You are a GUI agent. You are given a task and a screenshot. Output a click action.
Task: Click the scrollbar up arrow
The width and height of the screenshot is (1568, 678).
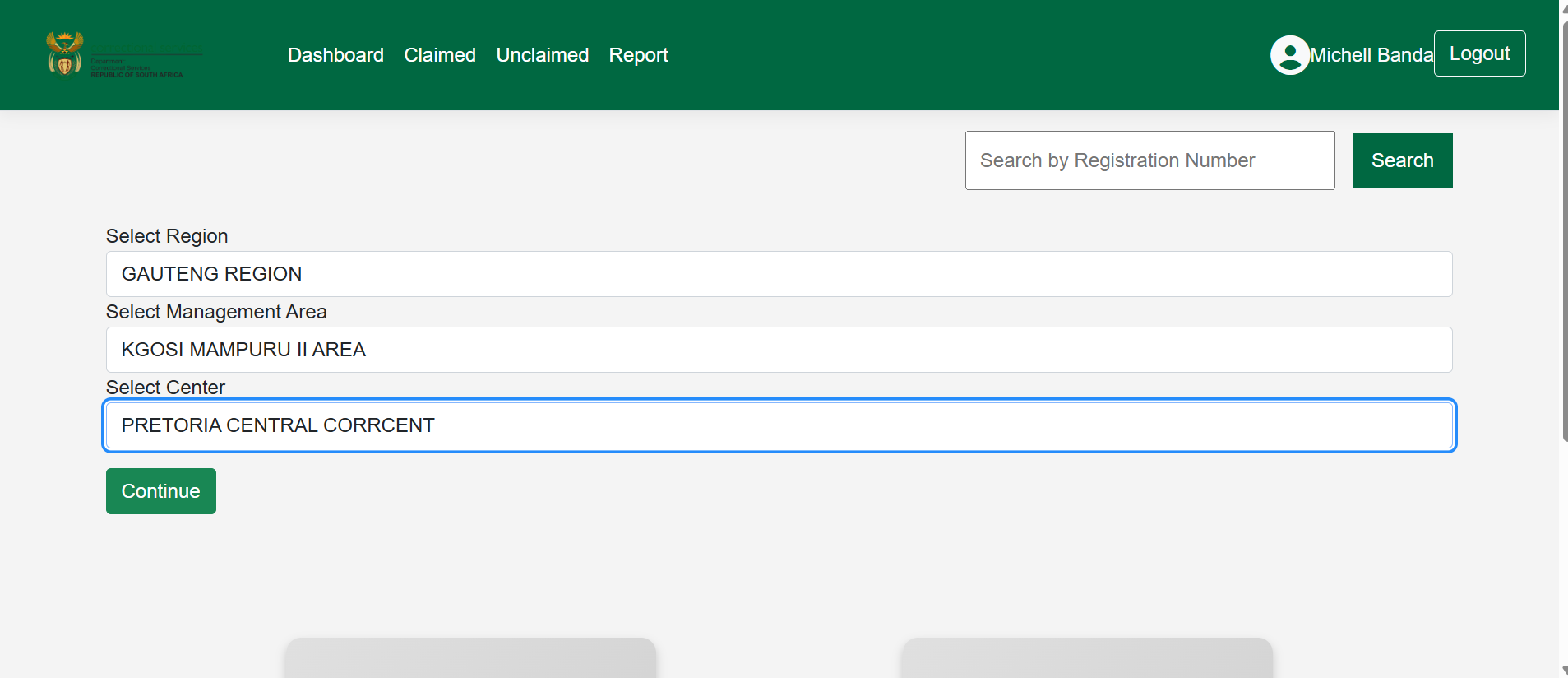click(x=1564, y=7)
